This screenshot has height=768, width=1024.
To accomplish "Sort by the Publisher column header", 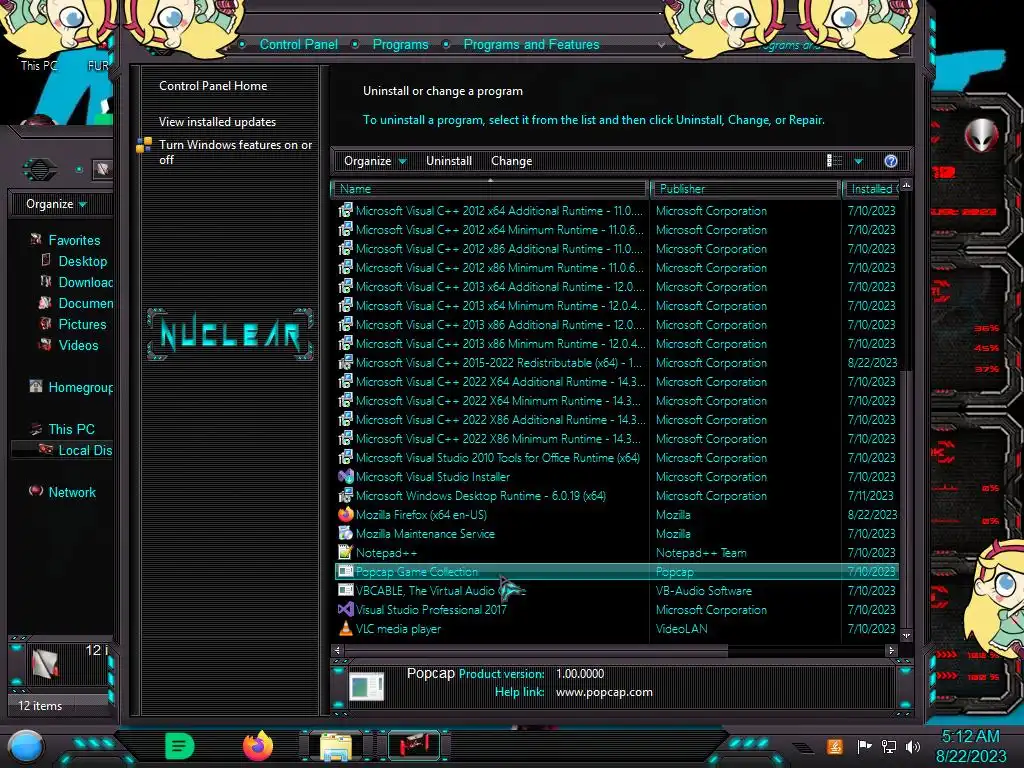I will [x=744, y=189].
